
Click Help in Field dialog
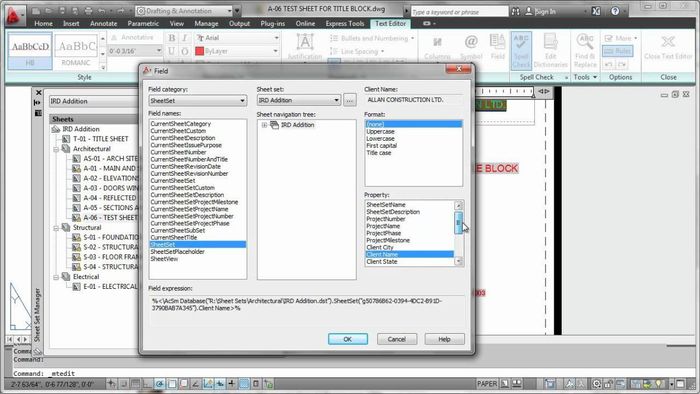click(x=444, y=340)
